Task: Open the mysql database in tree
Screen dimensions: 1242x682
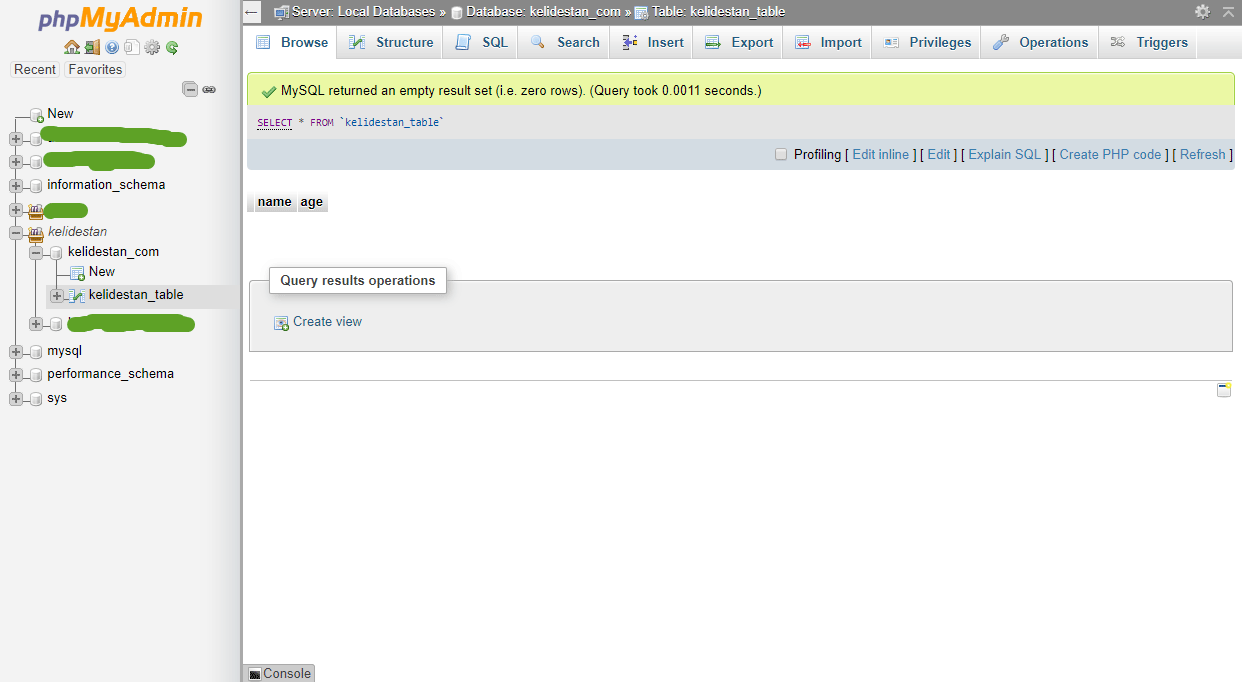Action: (64, 351)
